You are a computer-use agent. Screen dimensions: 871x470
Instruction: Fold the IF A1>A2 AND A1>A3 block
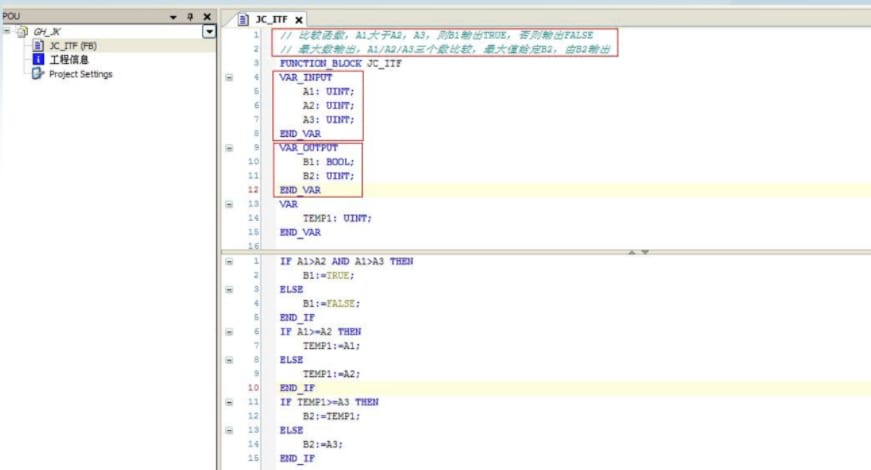(229, 261)
